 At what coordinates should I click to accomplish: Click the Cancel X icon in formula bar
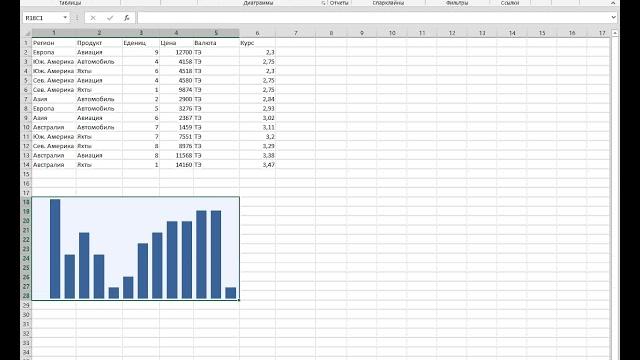click(93, 18)
